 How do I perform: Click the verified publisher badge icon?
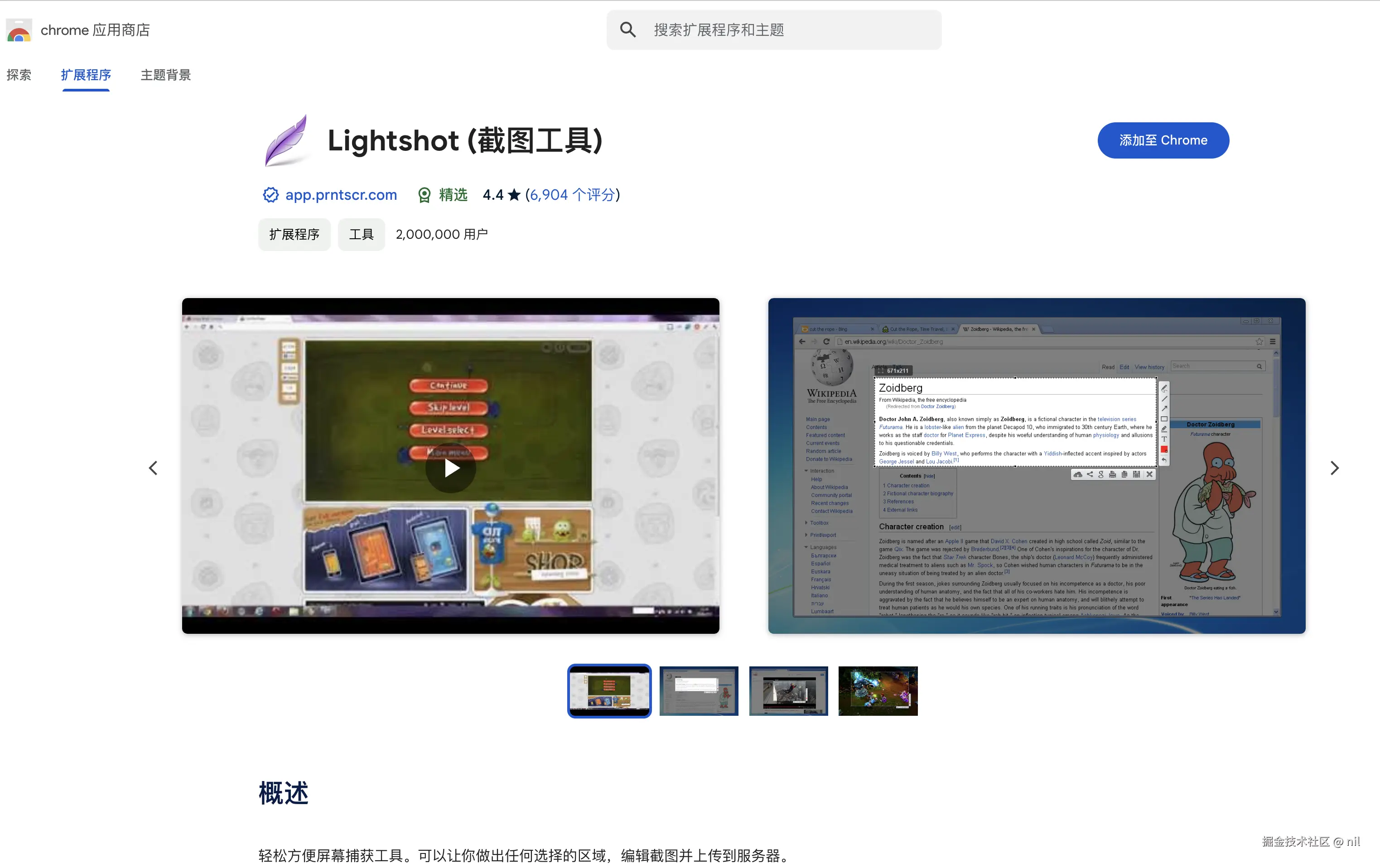click(270, 195)
